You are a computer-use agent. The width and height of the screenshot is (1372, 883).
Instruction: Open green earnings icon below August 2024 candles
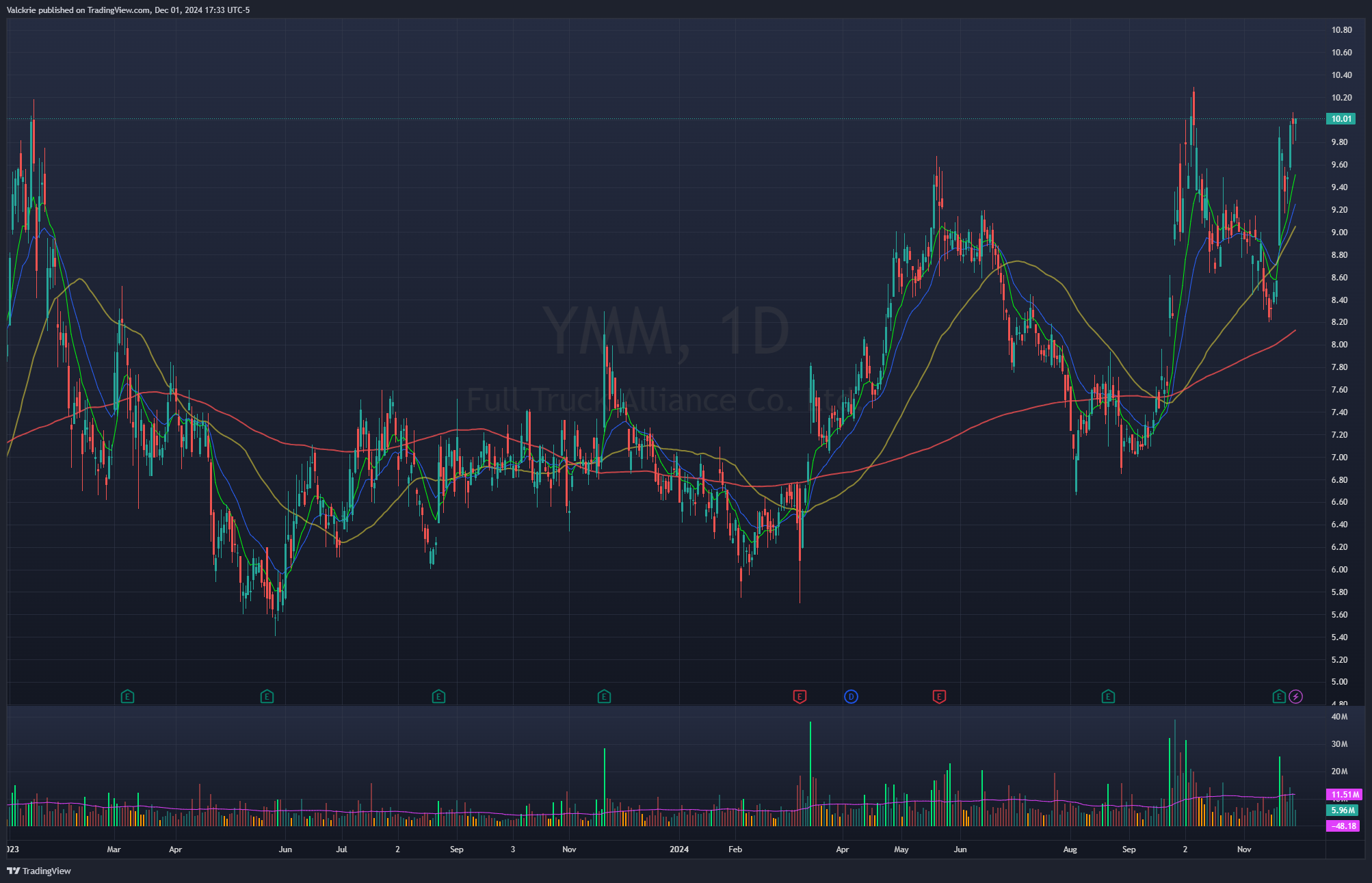point(1108,697)
